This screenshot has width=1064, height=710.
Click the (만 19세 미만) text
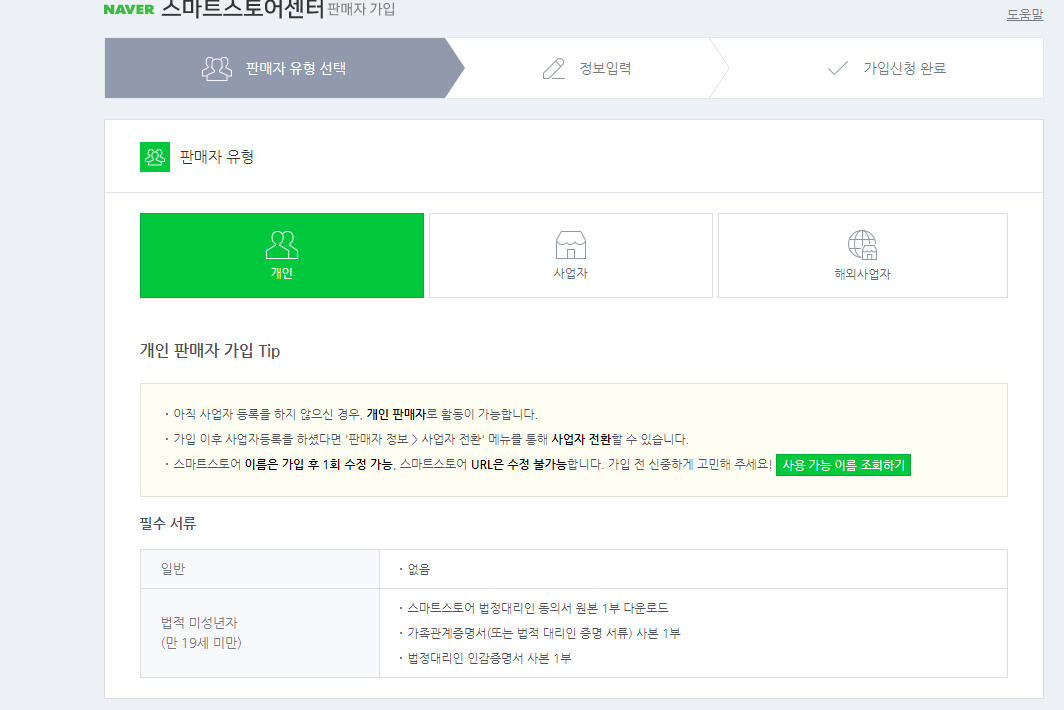tap(202, 643)
